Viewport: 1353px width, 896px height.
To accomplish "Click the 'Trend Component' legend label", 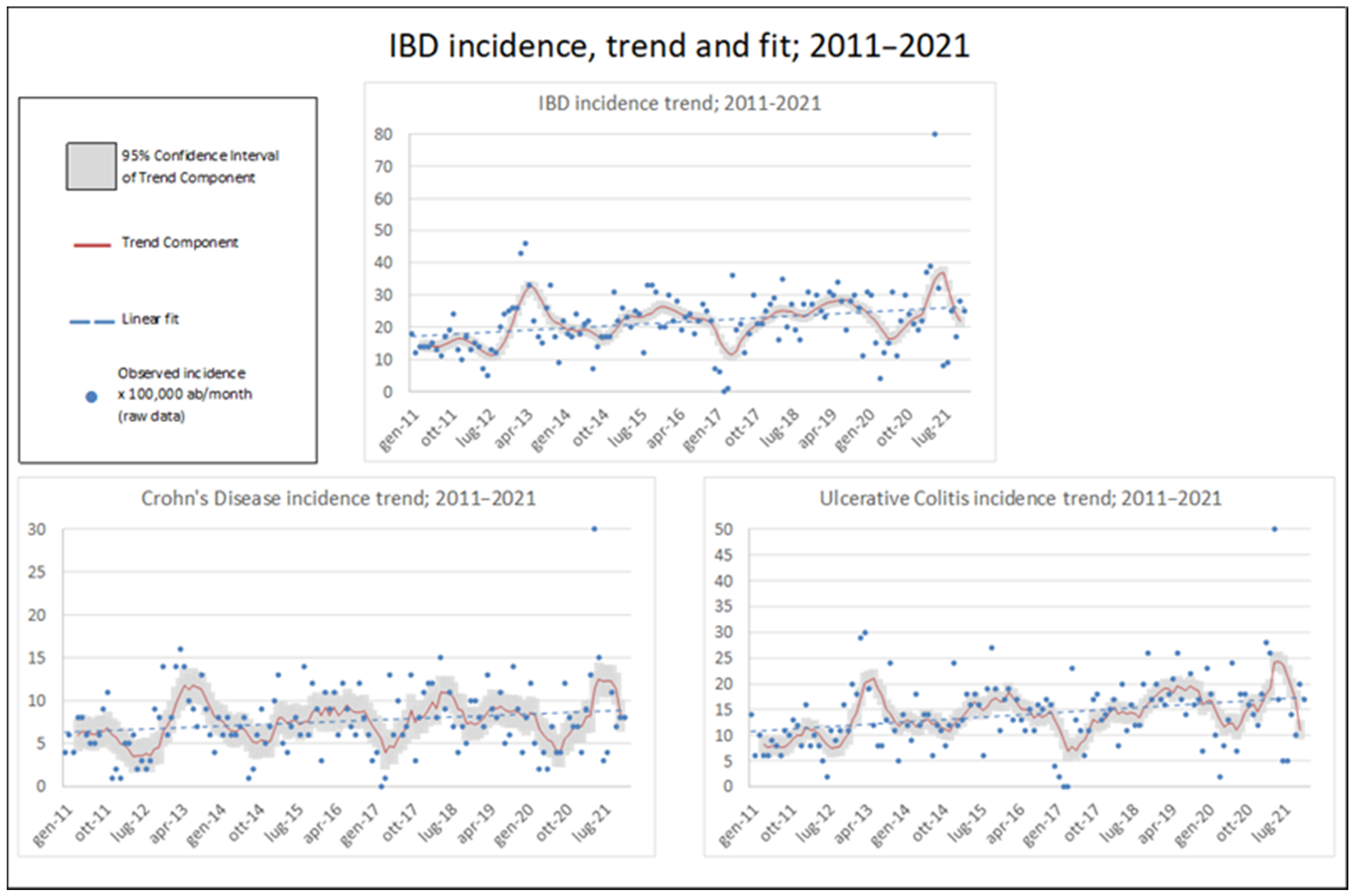I will tap(179, 242).
